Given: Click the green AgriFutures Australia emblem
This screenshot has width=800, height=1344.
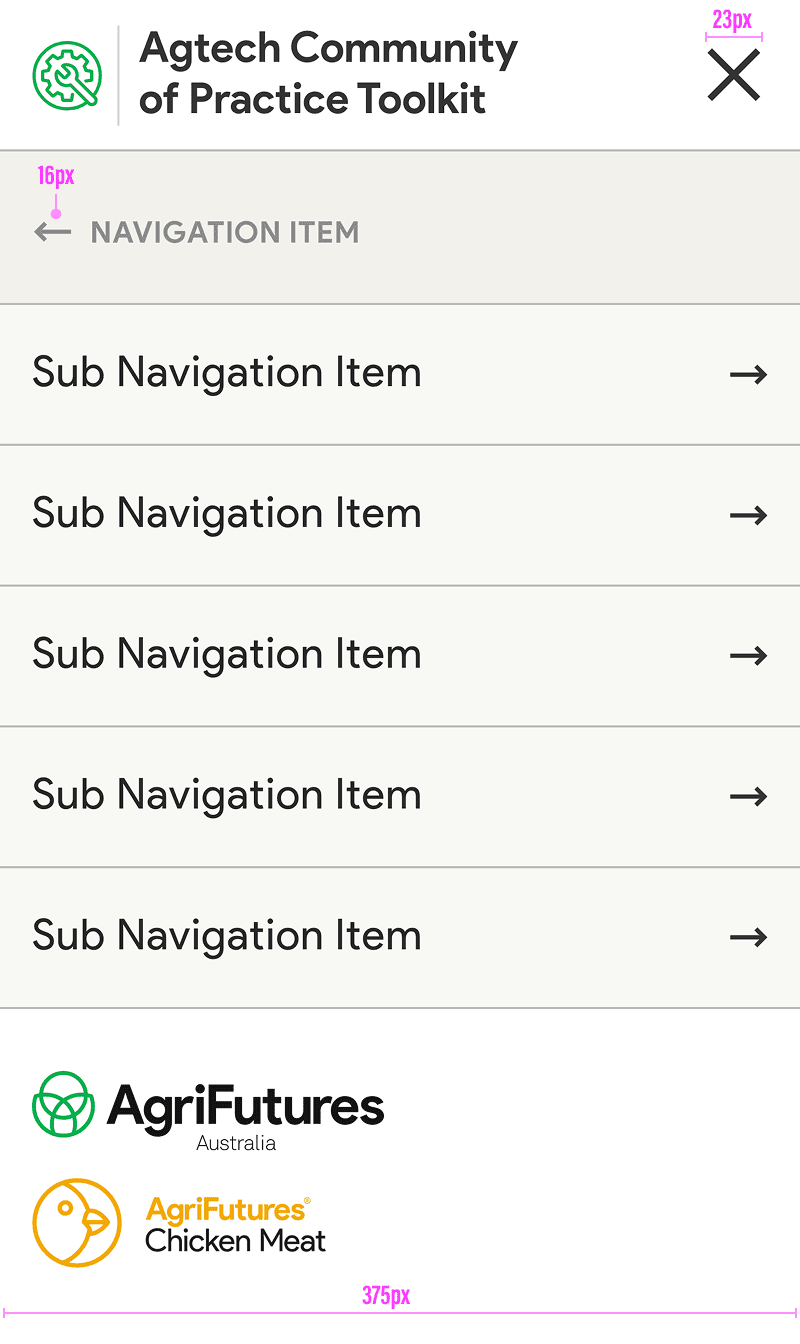Looking at the screenshot, I should click(63, 1104).
